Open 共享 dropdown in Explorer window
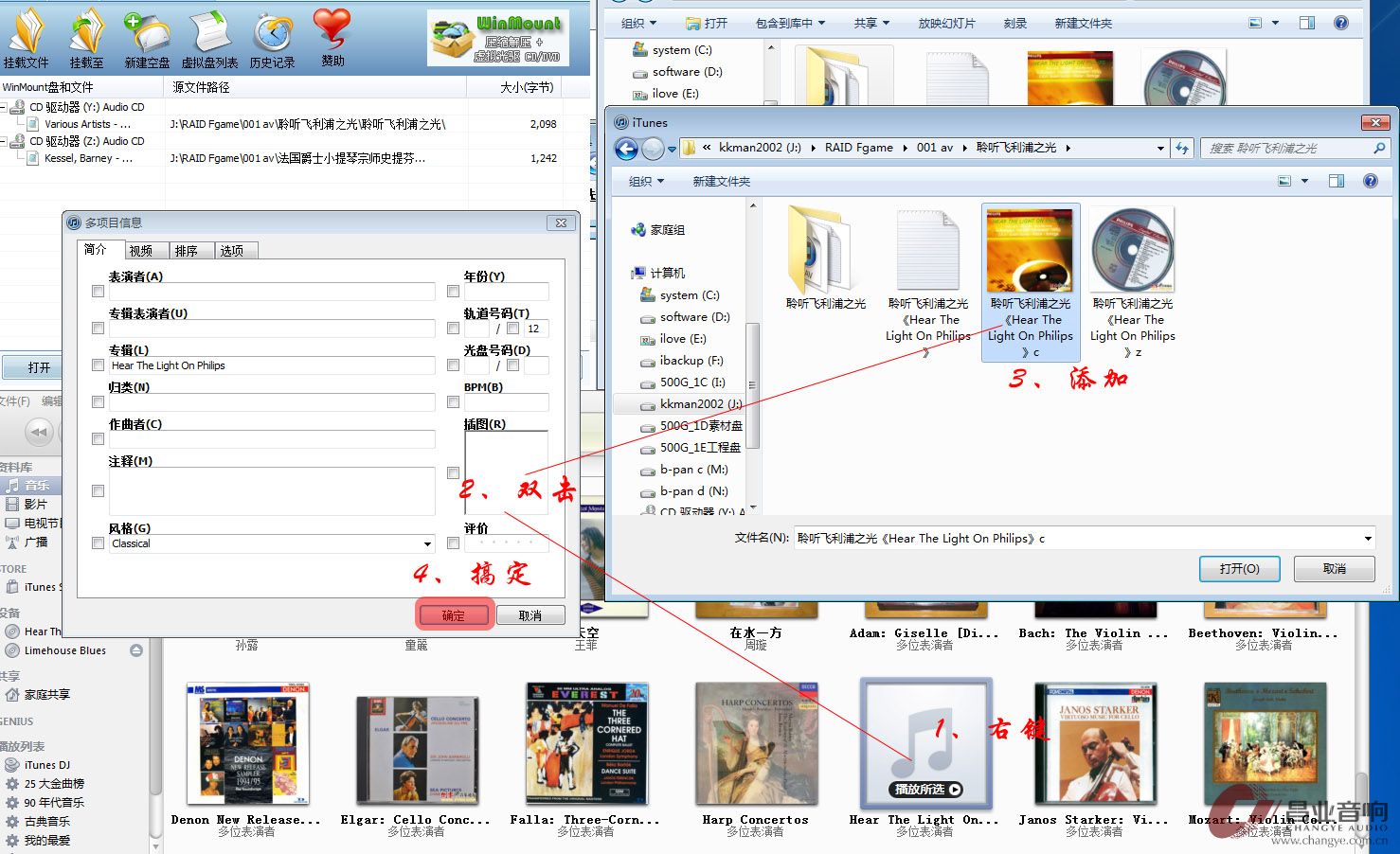Screen dimensions: 1400x854 872,23
